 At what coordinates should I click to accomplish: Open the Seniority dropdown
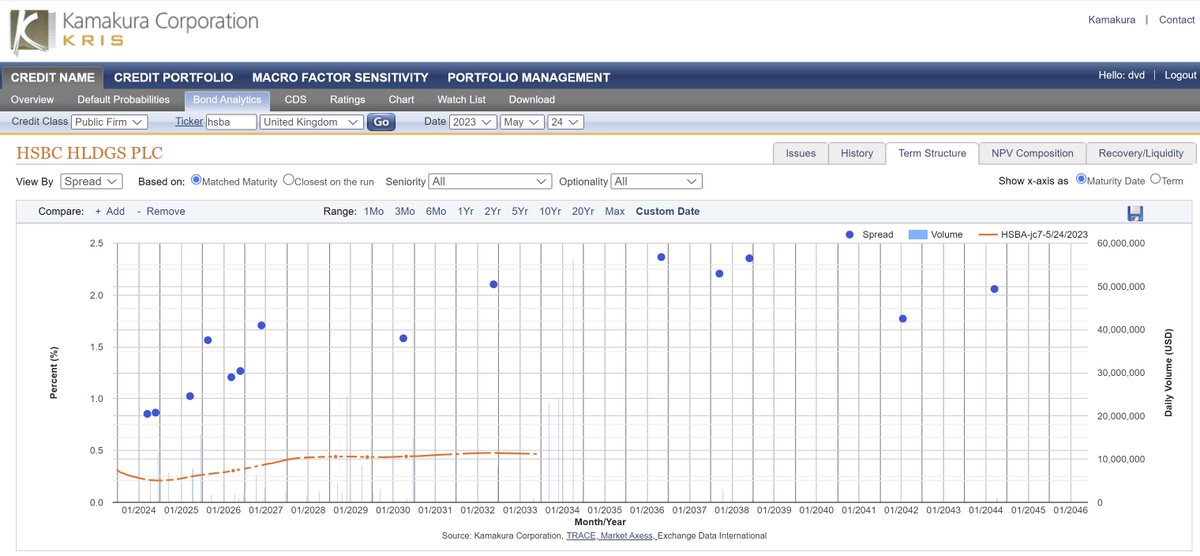pyautogui.click(x=490, y=181)
